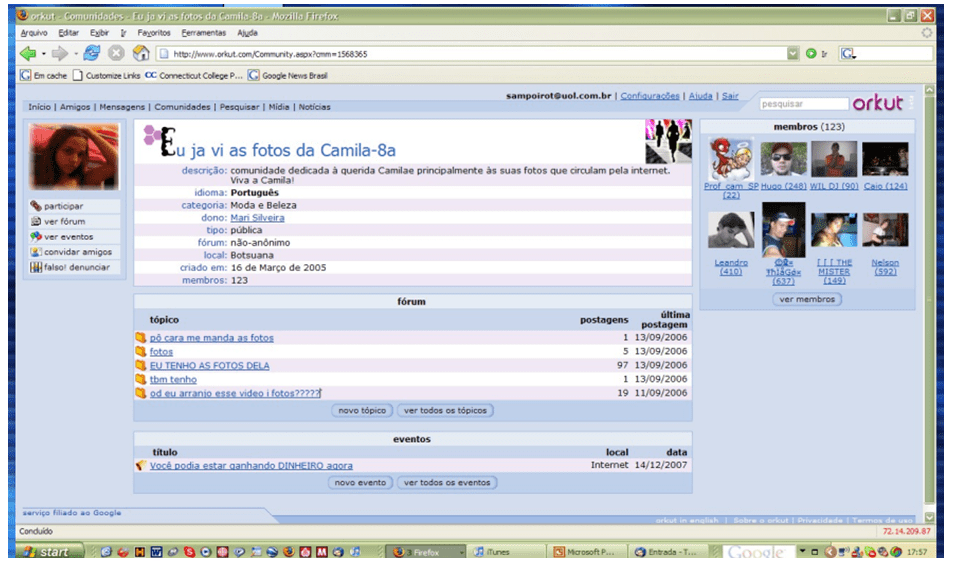Click into the orkut pesquisar search field

pyautogui.click(x=804, y=104)
